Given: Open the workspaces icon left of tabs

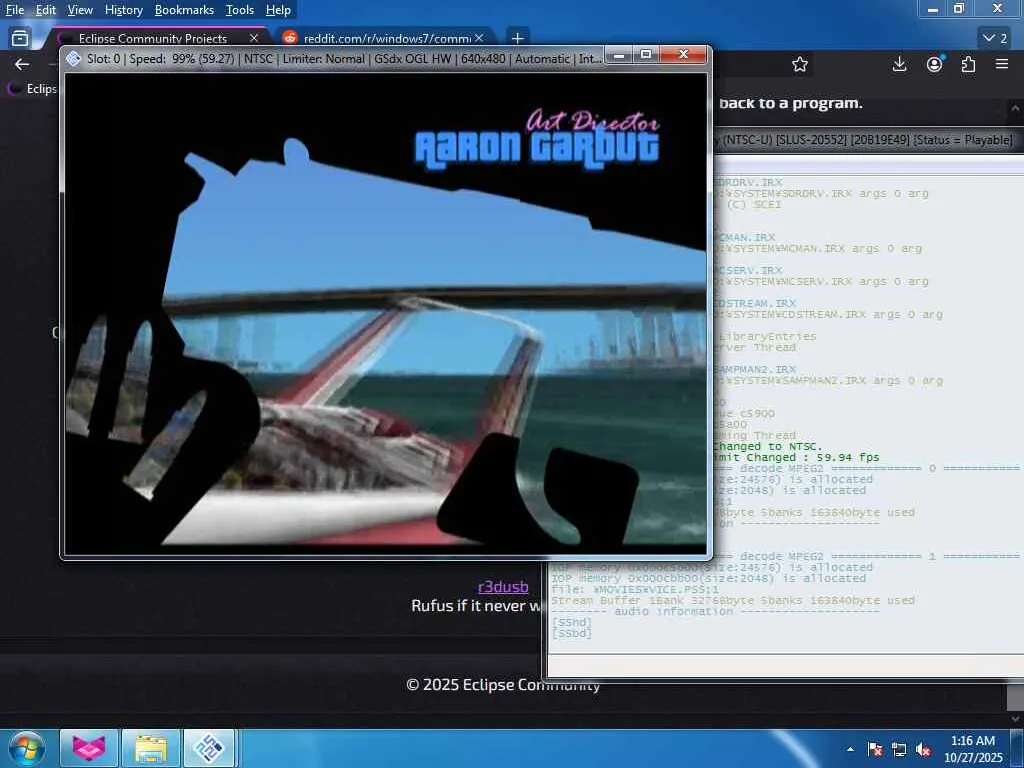Looking at the screenshot, I should pyautogui.click(x=20, y=39).
